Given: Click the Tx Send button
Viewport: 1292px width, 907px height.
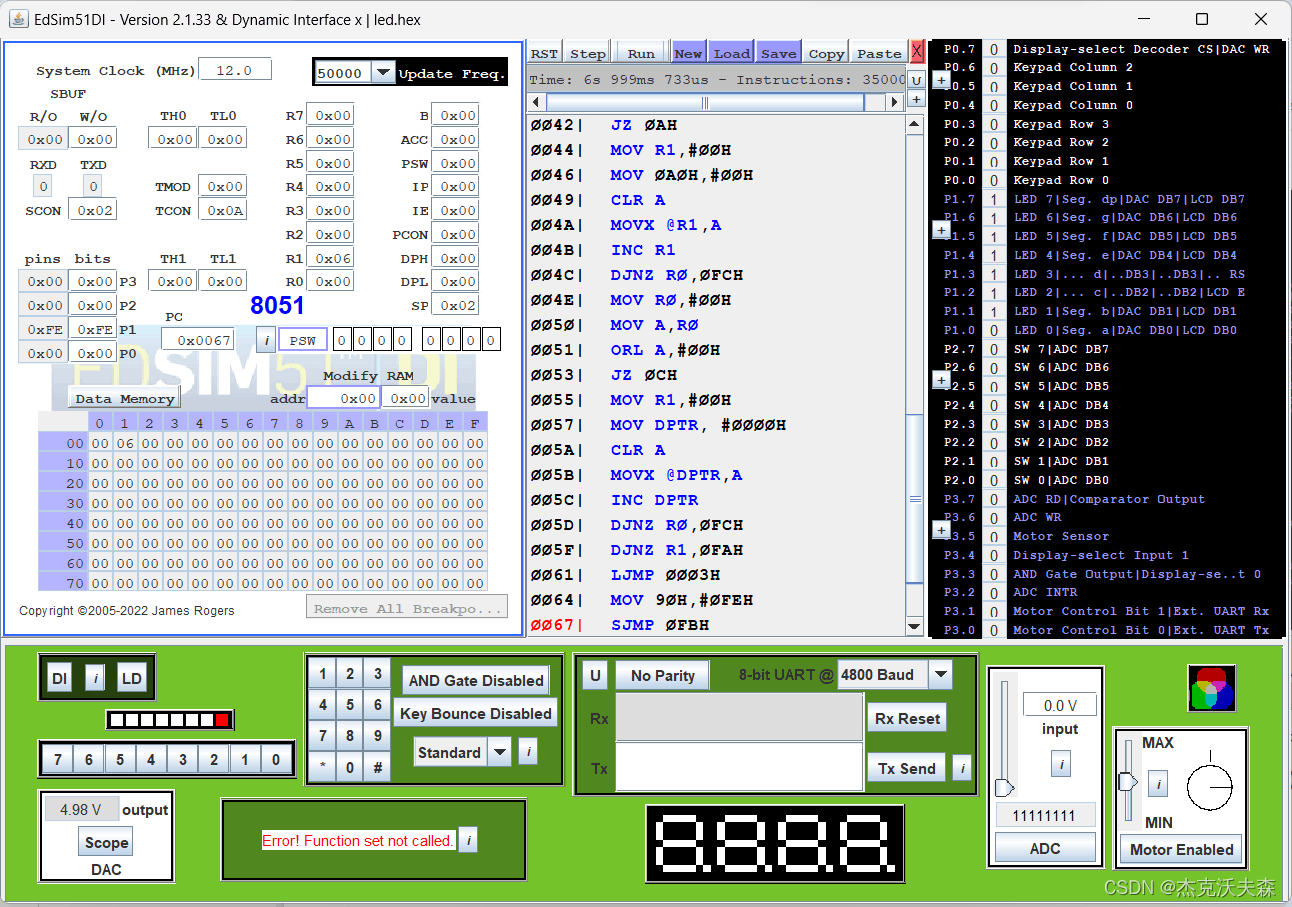Looking at the screenshot, I should (x=907, y=768).
